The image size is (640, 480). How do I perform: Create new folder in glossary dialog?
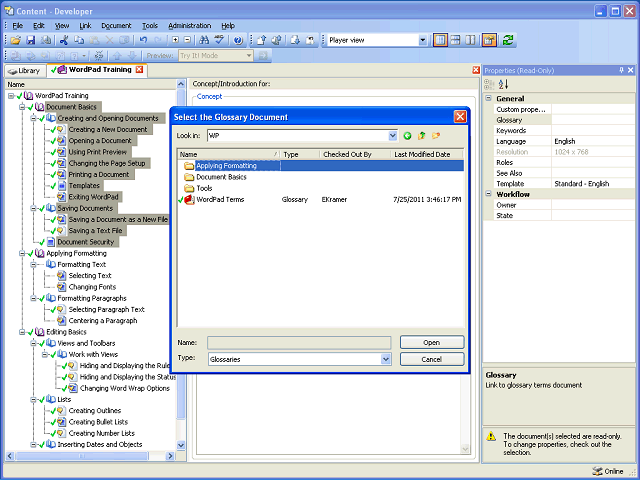(x=436, y=135)
